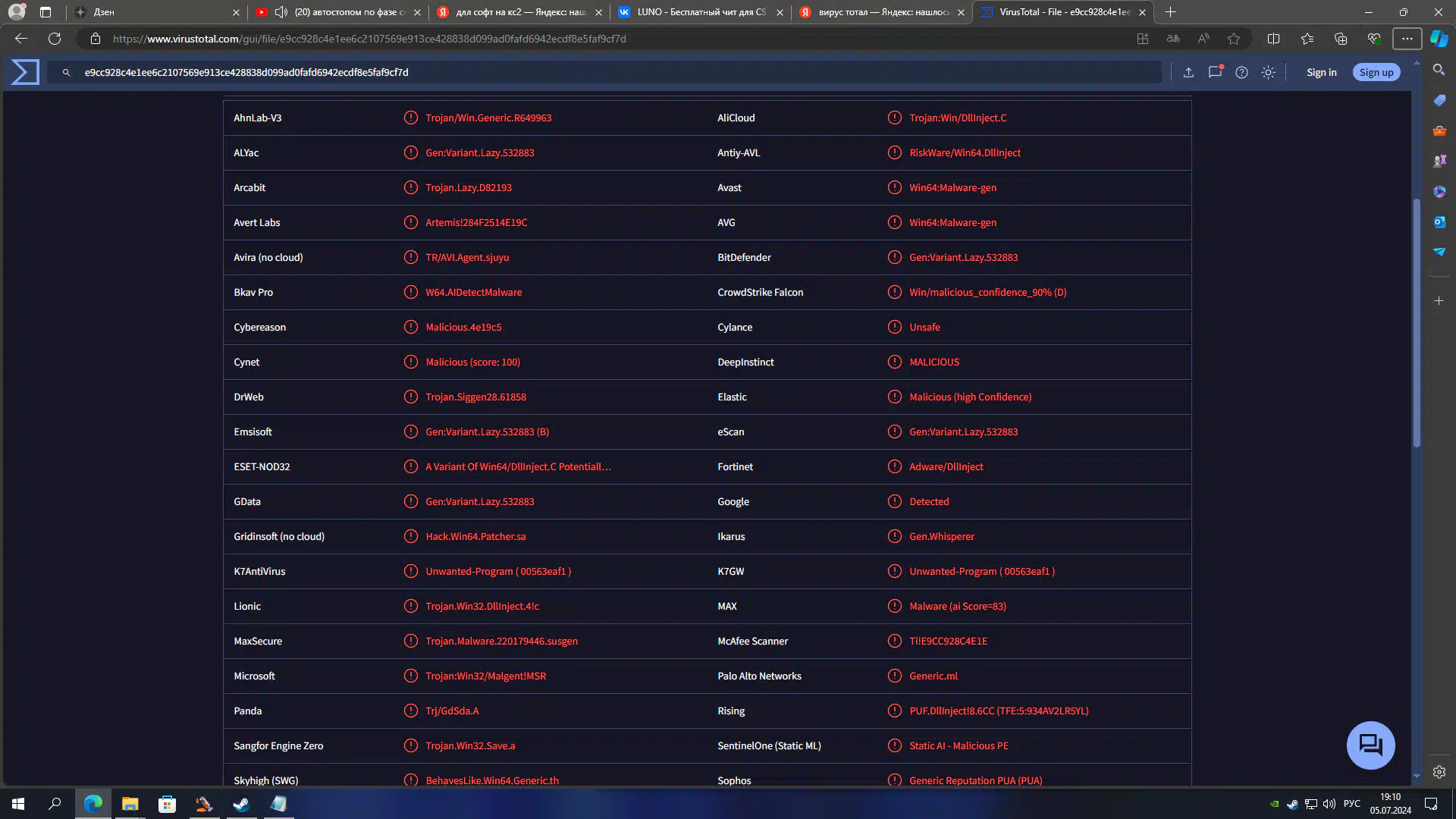The height and width of the screenshot is (819, 1456).
Task: Click the Sign up button
Action: coord(1376,72)
